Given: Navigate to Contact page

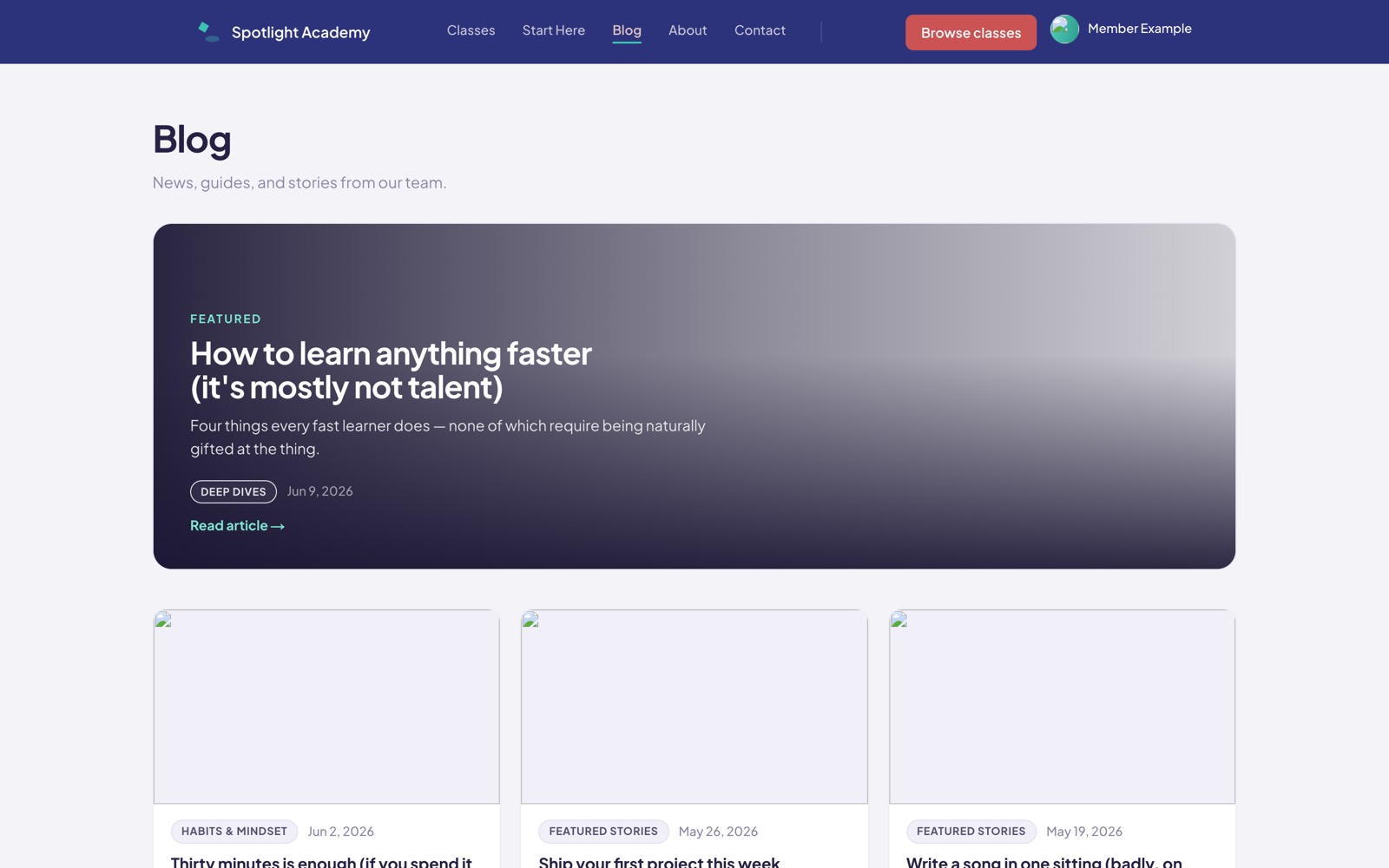Looking at the screenshot, I should (760, 30).
